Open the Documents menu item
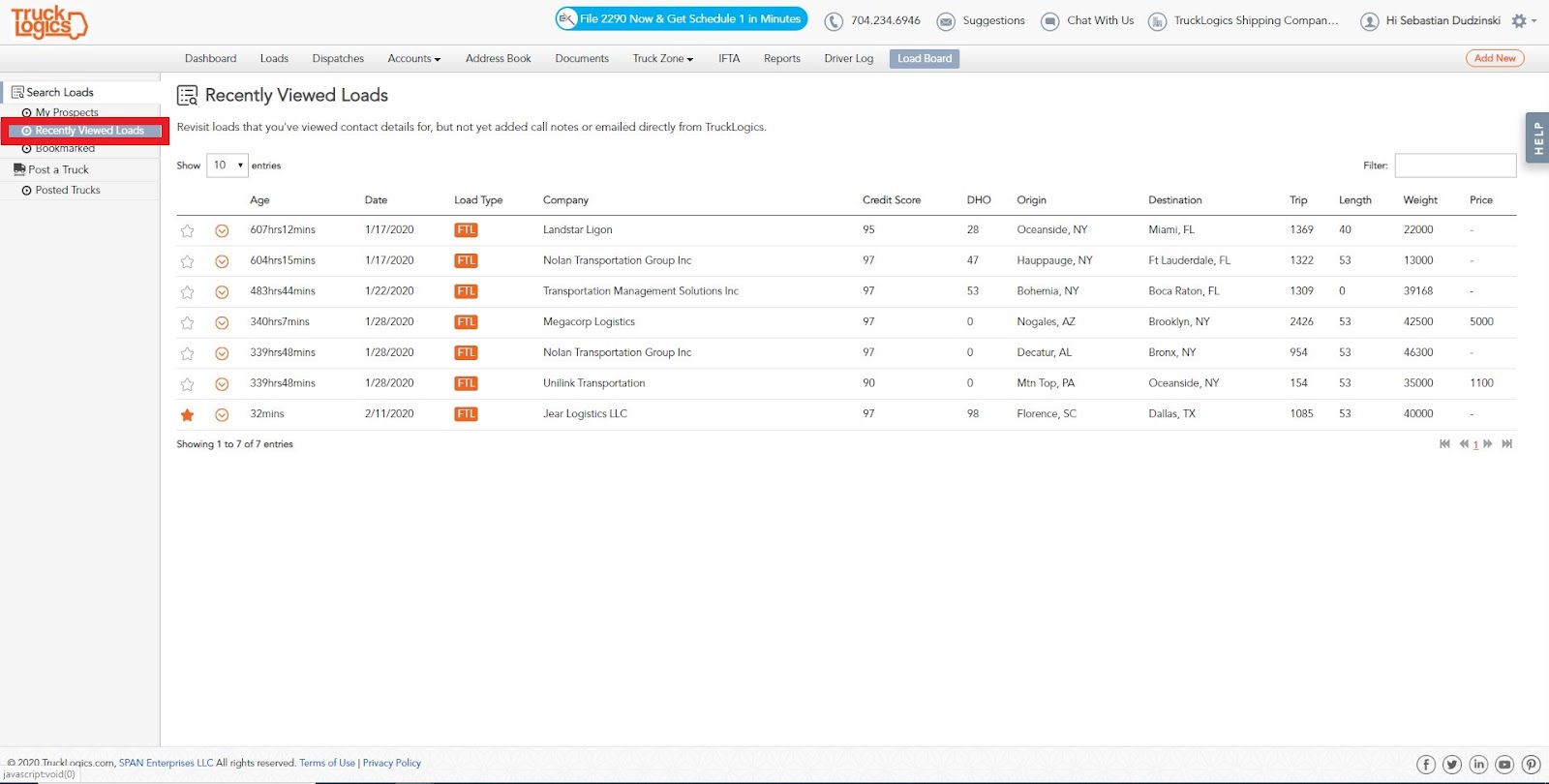The image size is (1549, 784). [582, 59]
